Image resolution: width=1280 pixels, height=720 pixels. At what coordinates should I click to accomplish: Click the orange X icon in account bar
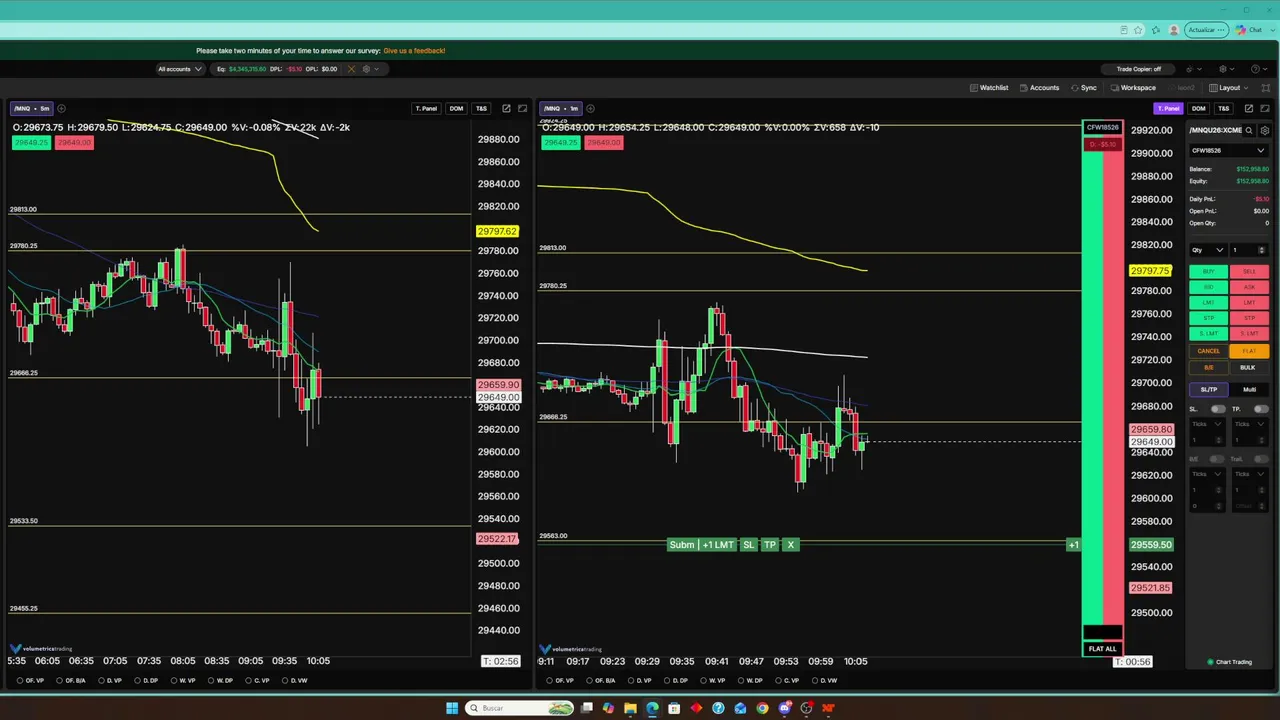point(351,69)
